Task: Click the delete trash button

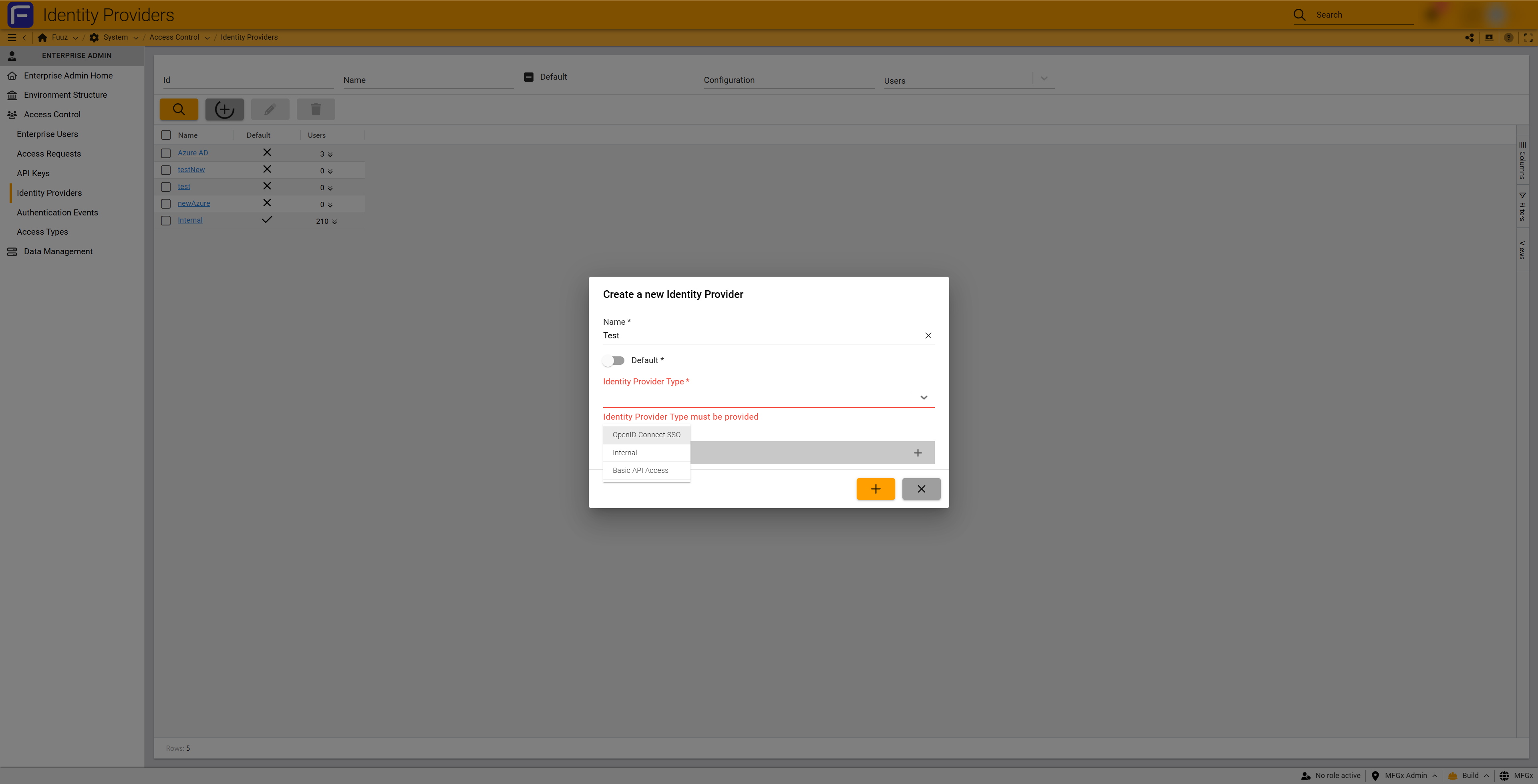Action: (x=316, y=109)
